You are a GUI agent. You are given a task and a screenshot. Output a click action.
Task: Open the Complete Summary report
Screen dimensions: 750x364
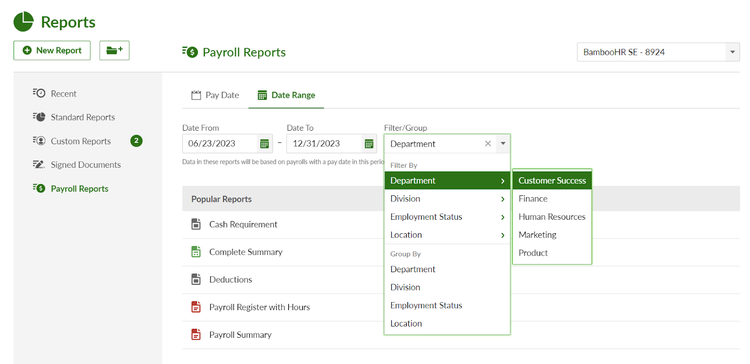pos(246,252)
